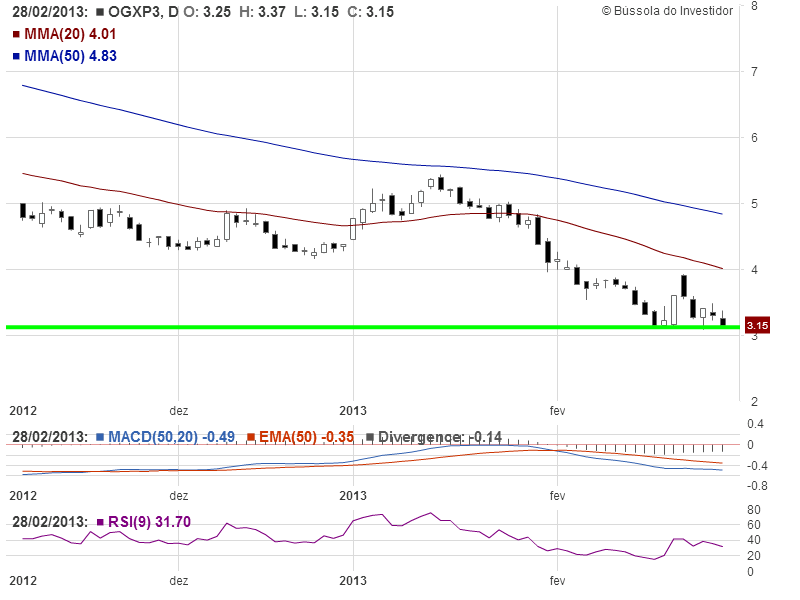This screenshot has height=600, width=800.
Task: Click the 'fev' label under price chart
Action: [x=557, y=411]
